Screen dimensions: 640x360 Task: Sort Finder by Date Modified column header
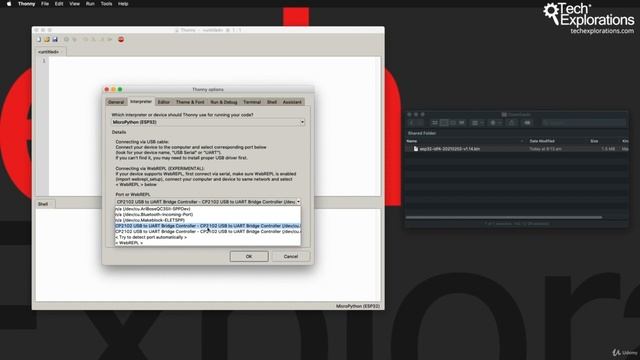coord(542,141)
